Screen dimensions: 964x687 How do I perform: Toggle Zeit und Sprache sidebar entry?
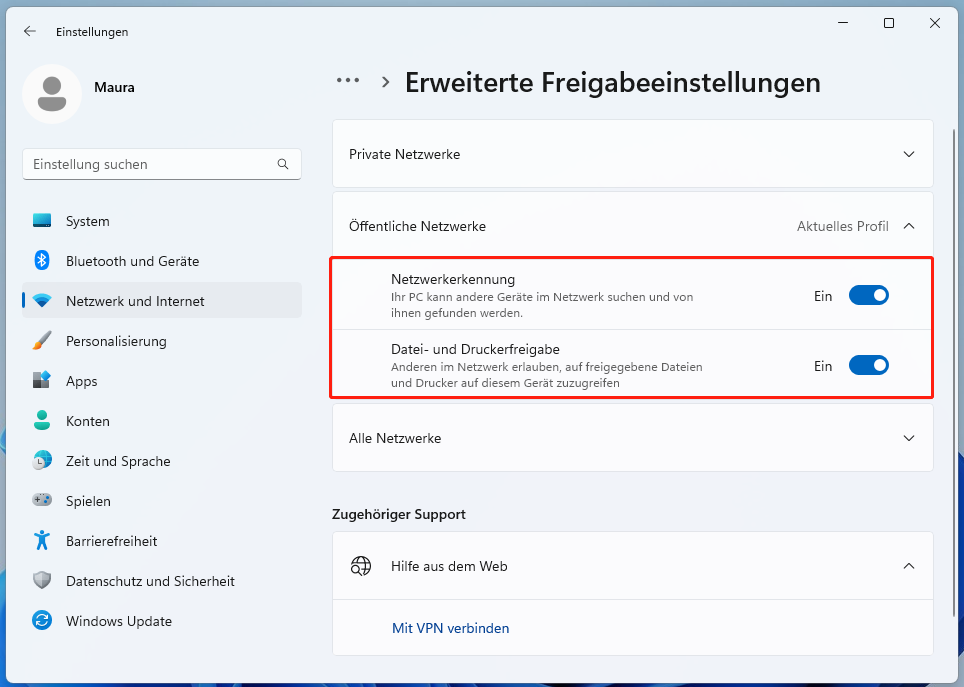tap(44, 461)
